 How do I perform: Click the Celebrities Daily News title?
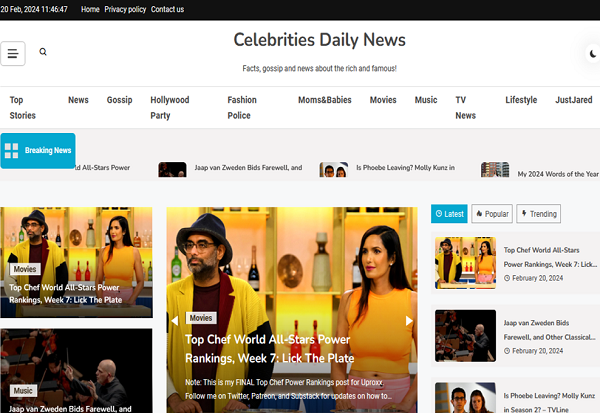pos(320,40)
